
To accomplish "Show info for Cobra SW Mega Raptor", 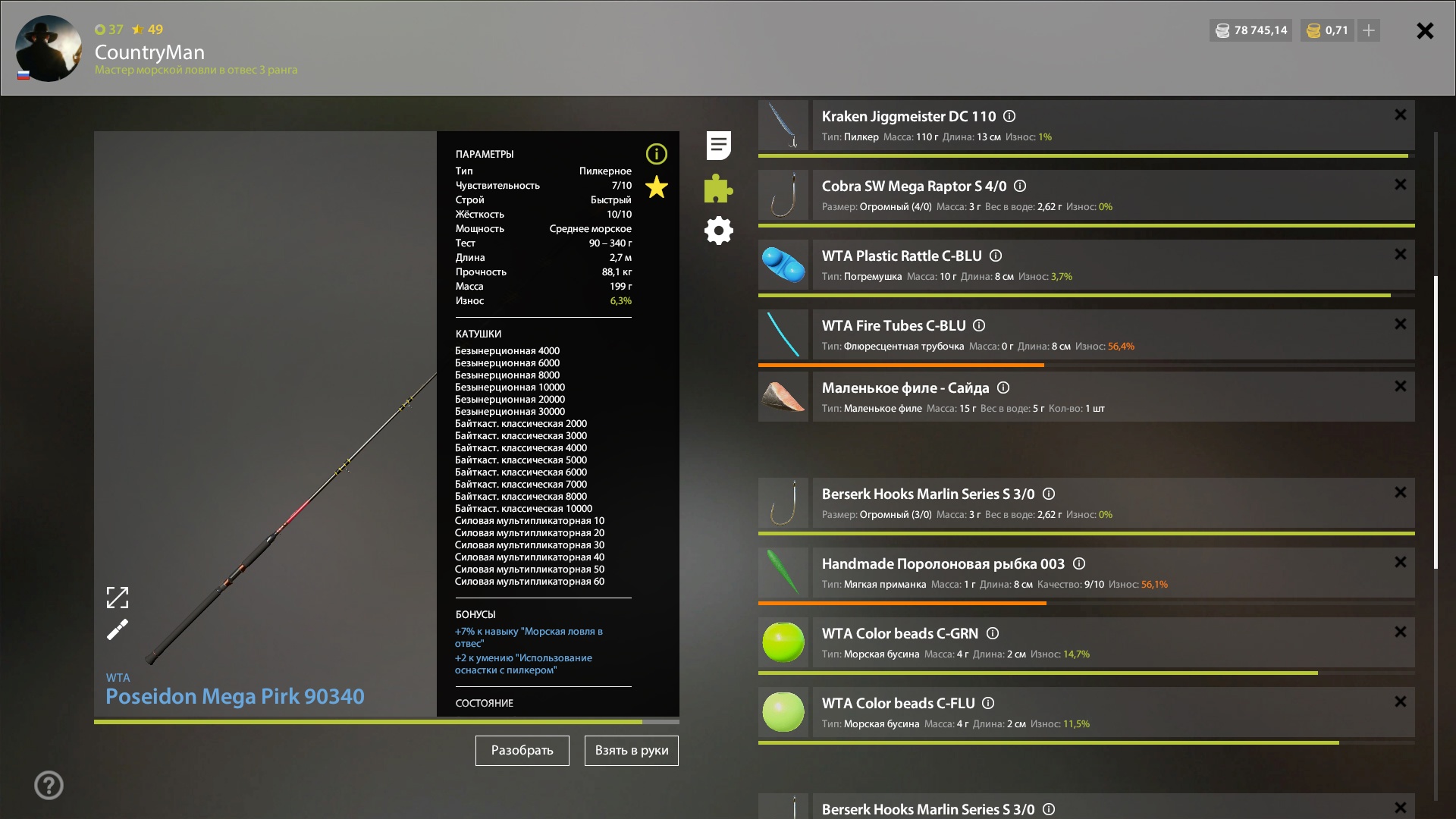I will (x=1020, y=186).
